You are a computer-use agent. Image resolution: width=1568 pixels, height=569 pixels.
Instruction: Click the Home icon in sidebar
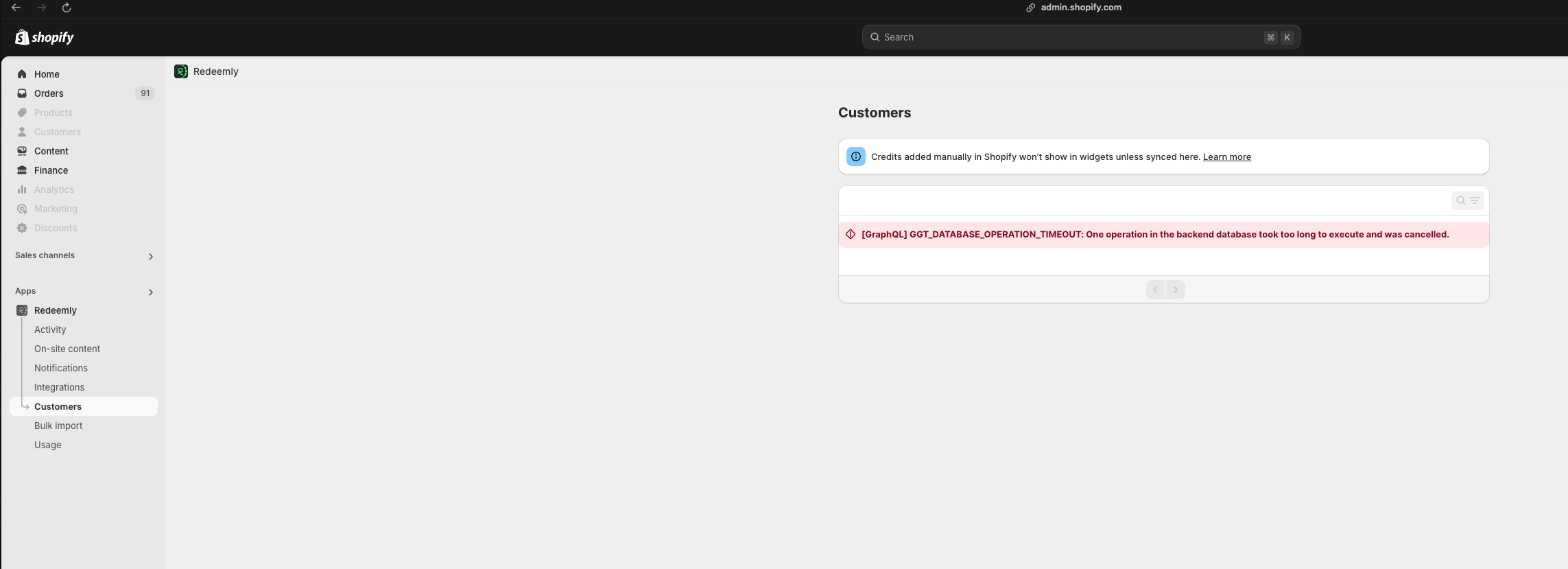tap(22, 74)
